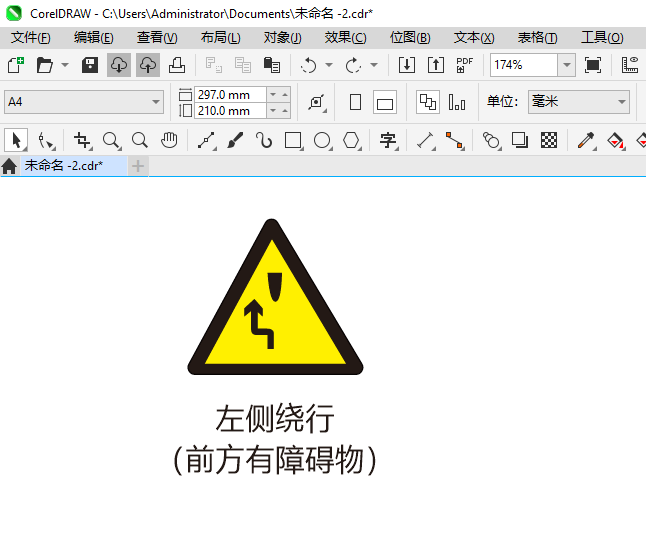This screenshot has height=551, width=646.
Task: Select the Drop Shadow tool
Action: point(520,141)
